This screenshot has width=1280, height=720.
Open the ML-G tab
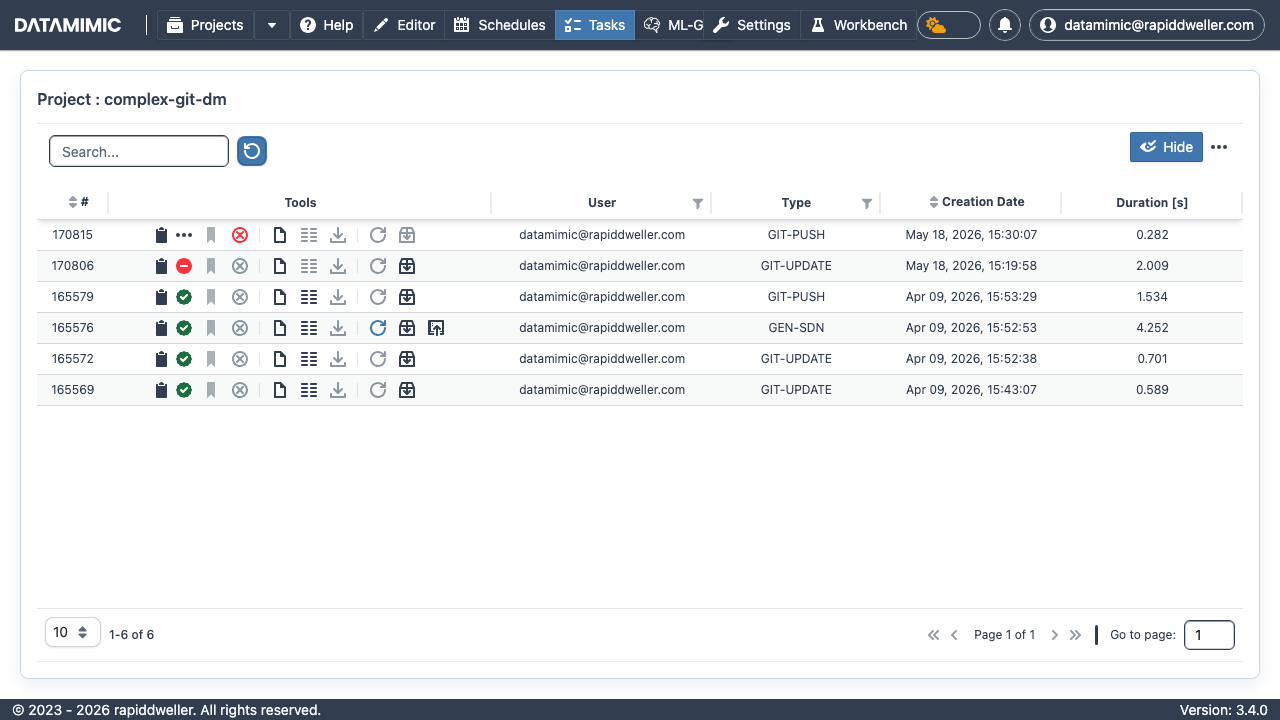(x=672, y=25)
